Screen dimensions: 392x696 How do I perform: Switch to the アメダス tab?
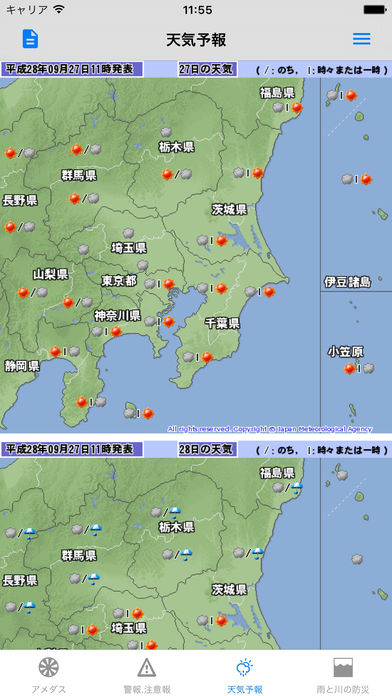point(49,675)
